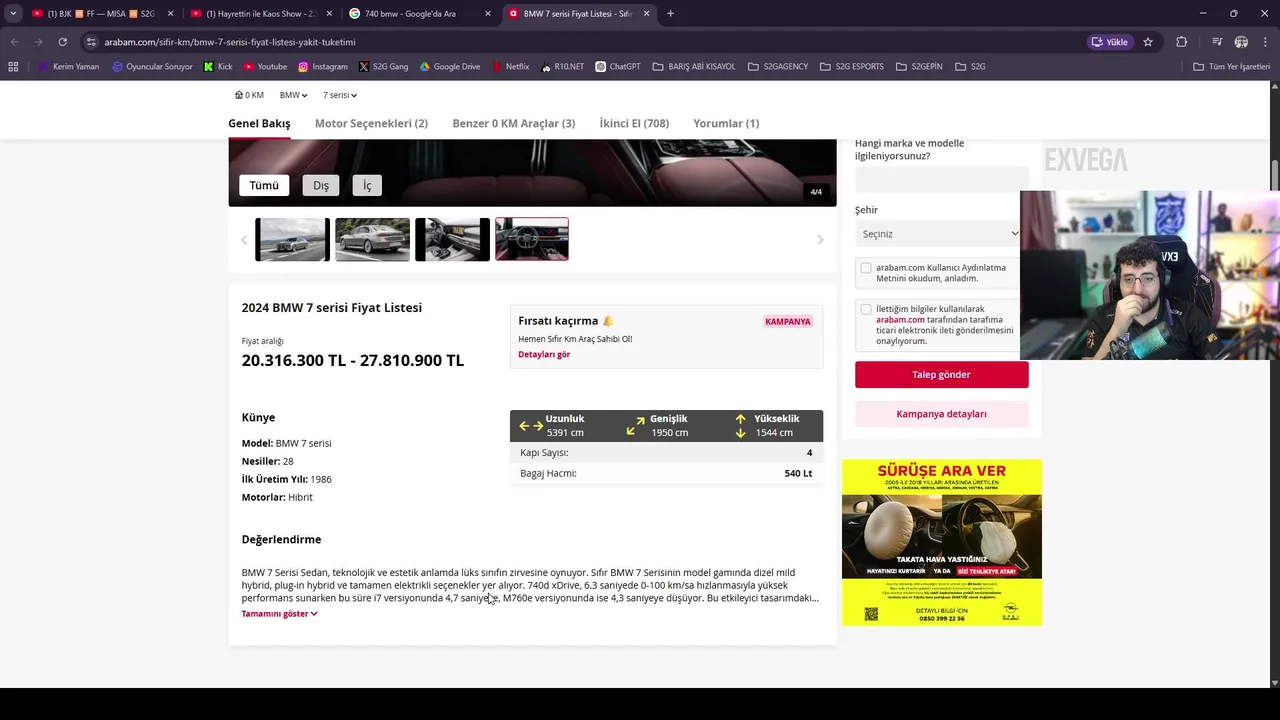
Task: Switch to Benzer 0 KM Araçlar (3) tab
Action: [x=513, y=123]
